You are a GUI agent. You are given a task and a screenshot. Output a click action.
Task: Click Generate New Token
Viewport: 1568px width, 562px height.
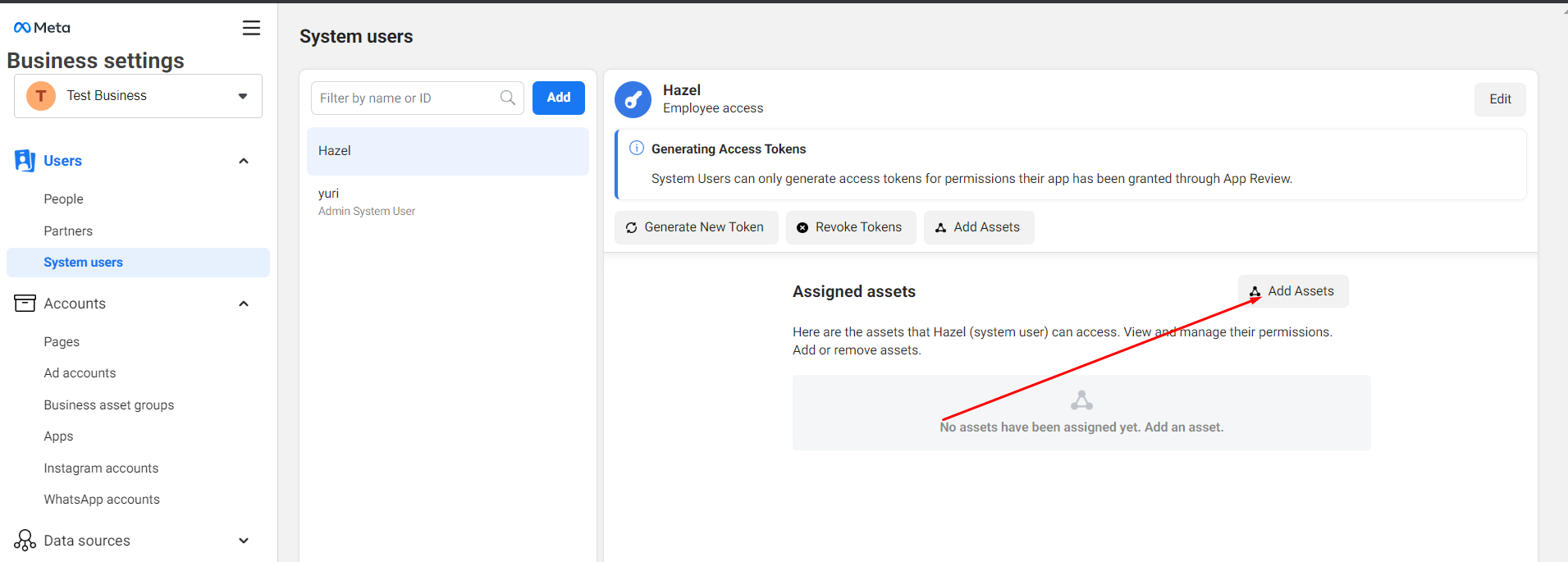coord(696,227)
